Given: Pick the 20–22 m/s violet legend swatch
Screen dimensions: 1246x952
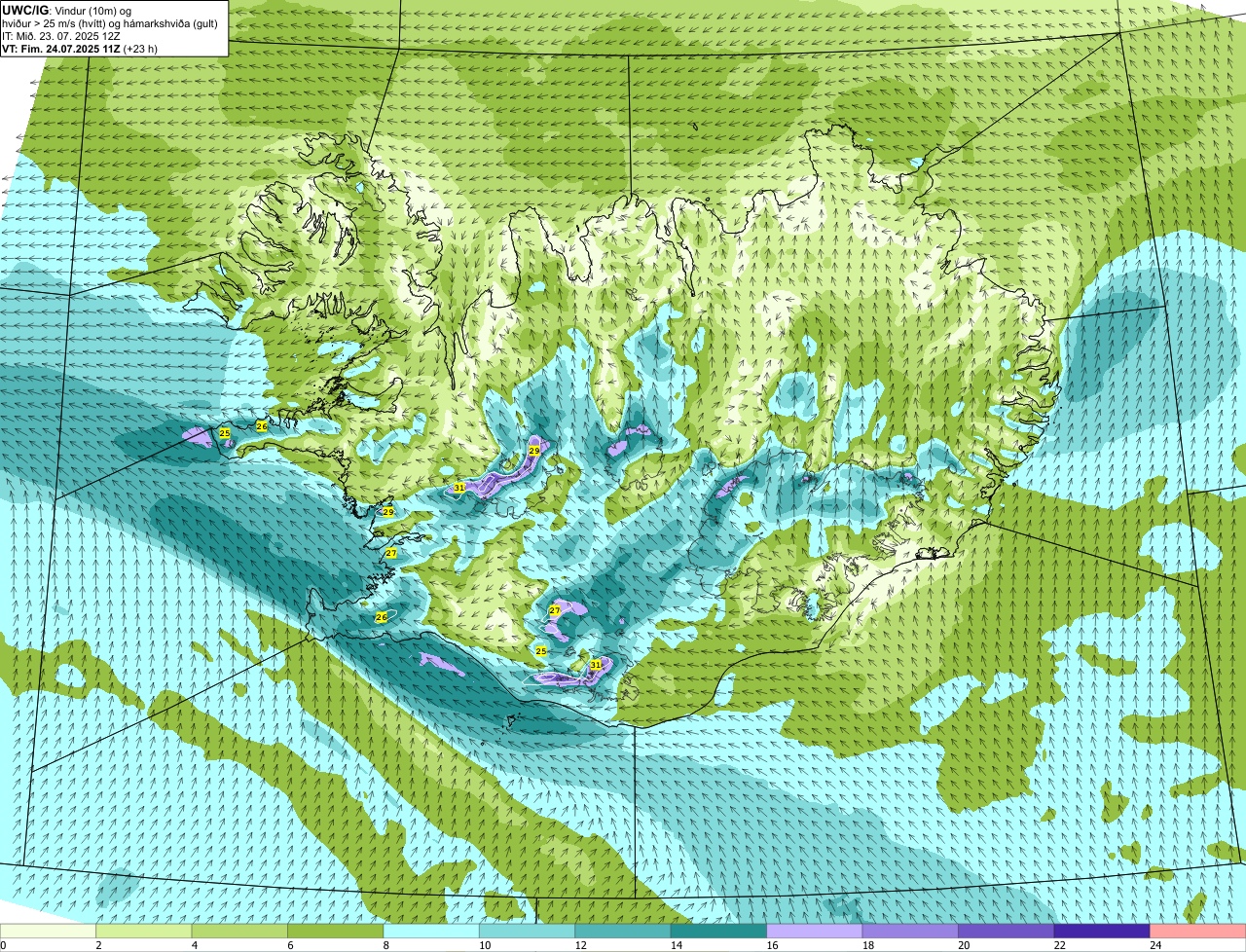Looking at the screenshot, I should [x=1007, y=931].
